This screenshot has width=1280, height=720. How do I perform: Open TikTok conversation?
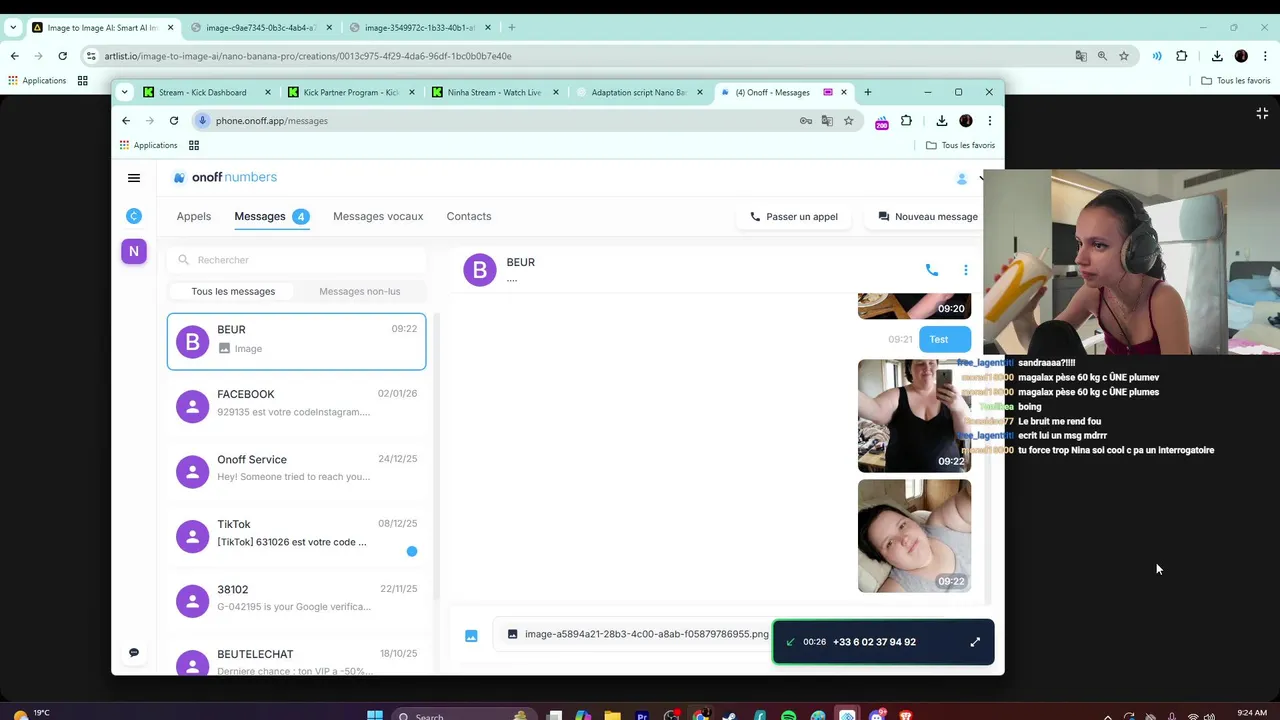click(296, 535)
